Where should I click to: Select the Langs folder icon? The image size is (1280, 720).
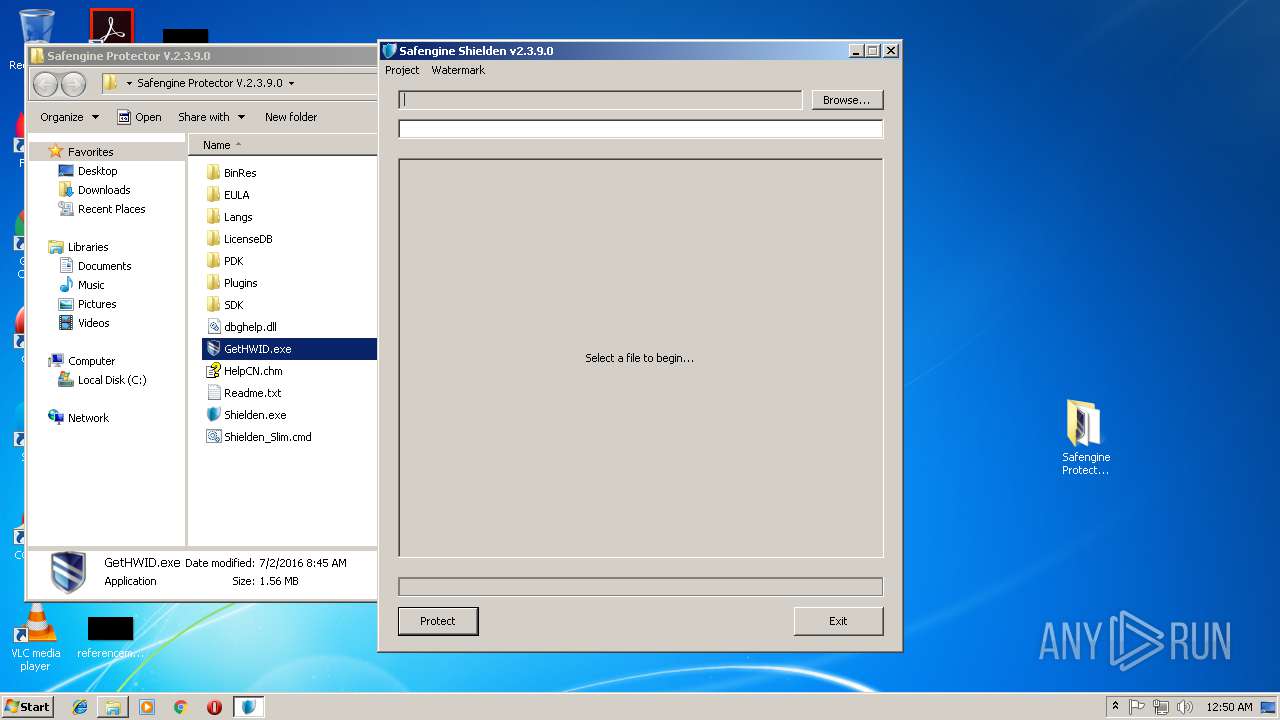point(213,217)
